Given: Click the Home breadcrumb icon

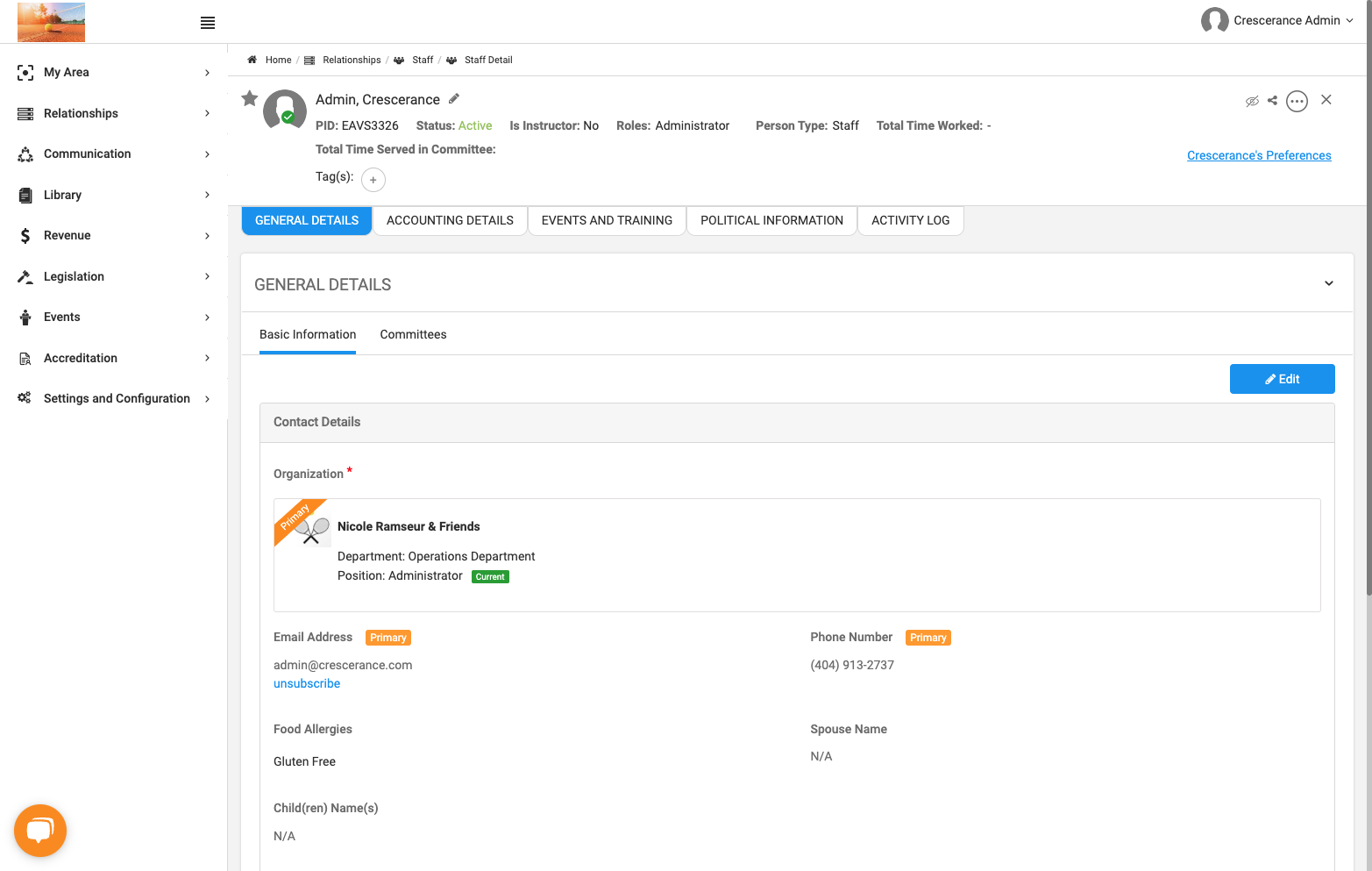Looking at the screenshot, I should pos(252,60).
